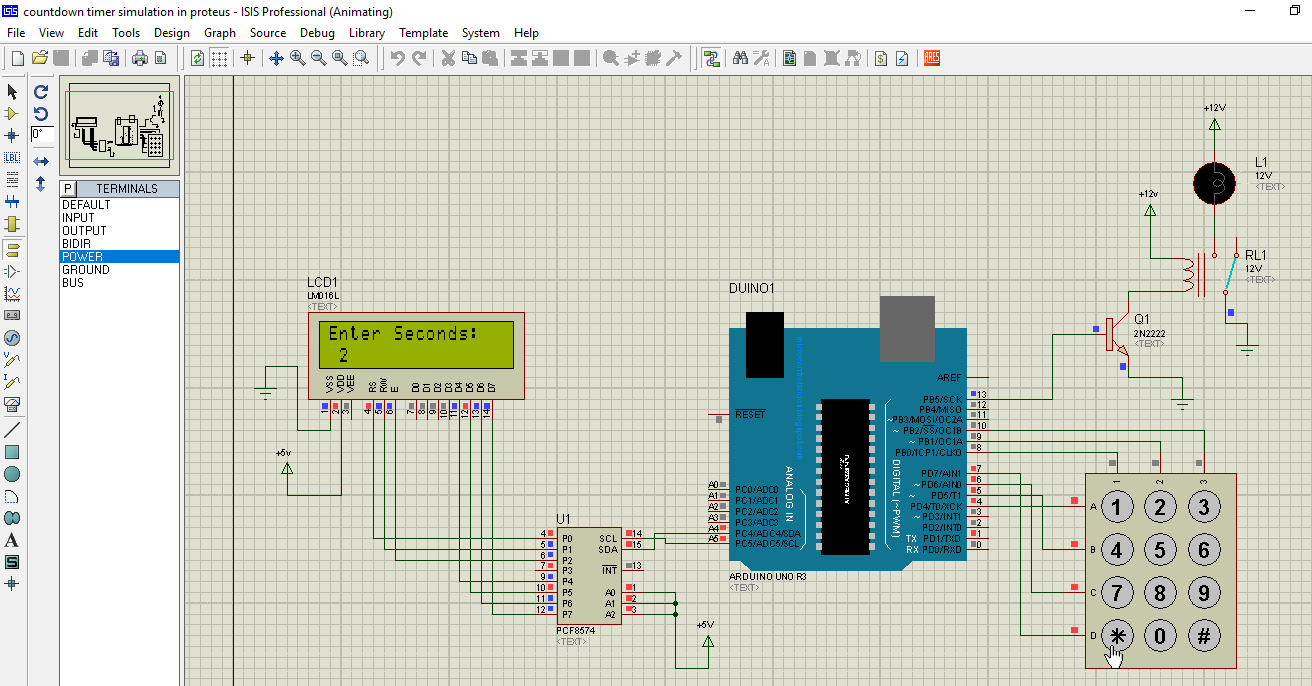
Task: Select the Virtual Instruments mode
Action: [x=11, y=403]
